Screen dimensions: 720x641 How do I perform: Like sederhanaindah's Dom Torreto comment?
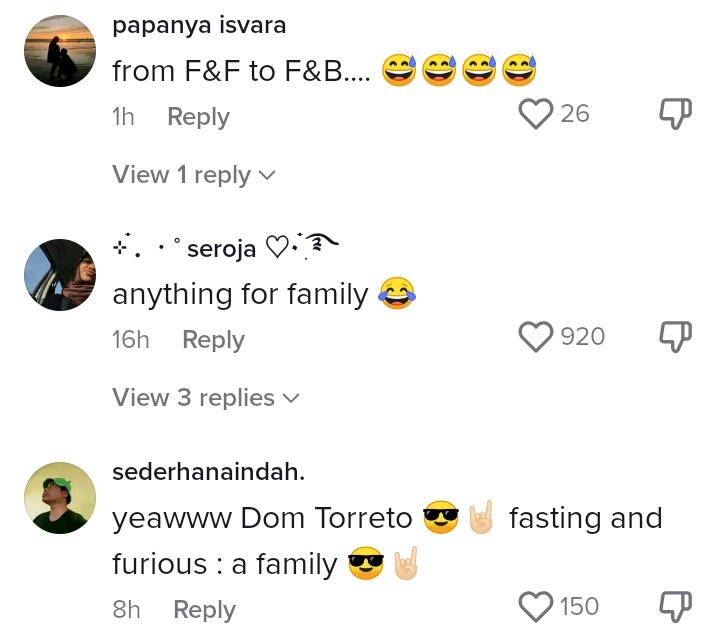tap(536, 607)
